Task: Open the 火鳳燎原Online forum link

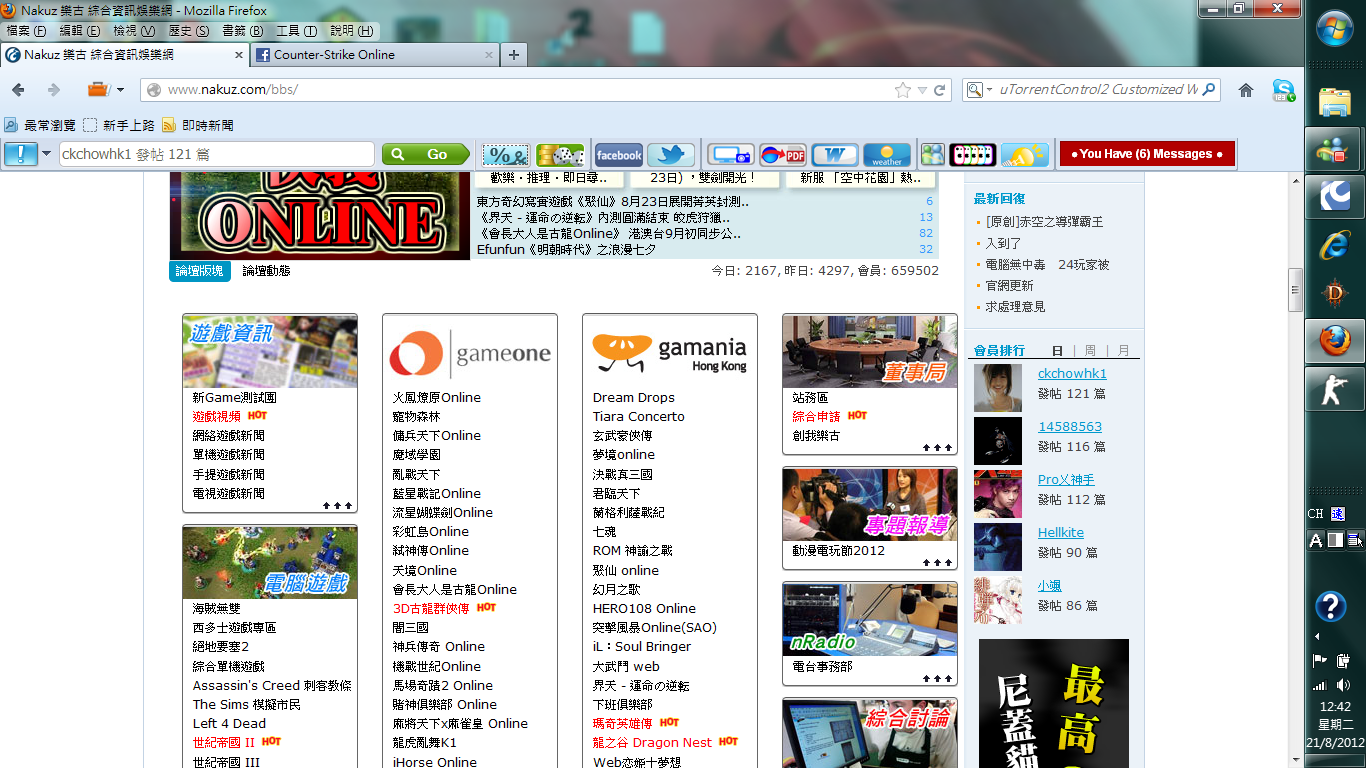Action: [436, 397]
